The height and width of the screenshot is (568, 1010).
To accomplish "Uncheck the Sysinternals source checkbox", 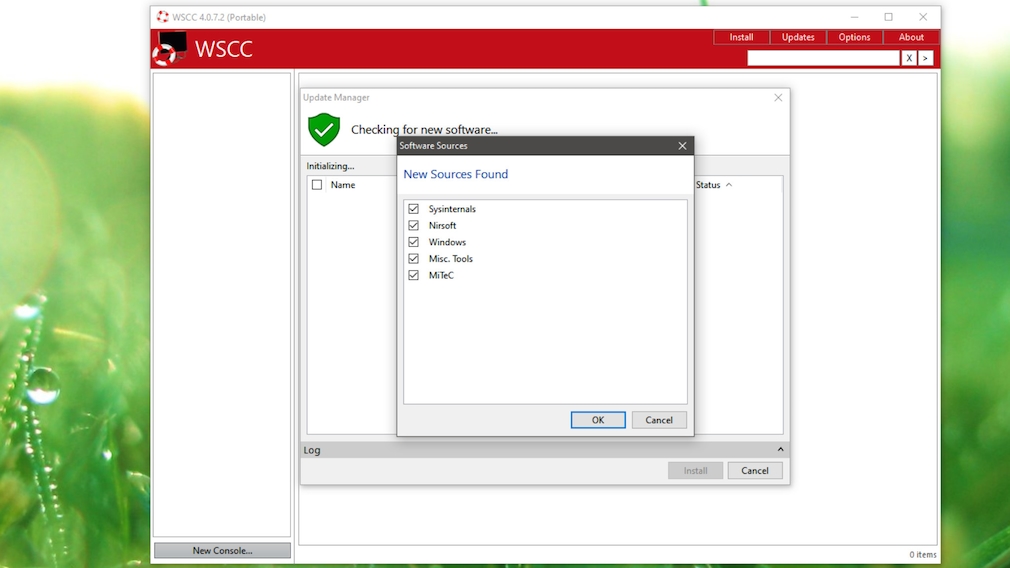I will (x=413, y=209).
